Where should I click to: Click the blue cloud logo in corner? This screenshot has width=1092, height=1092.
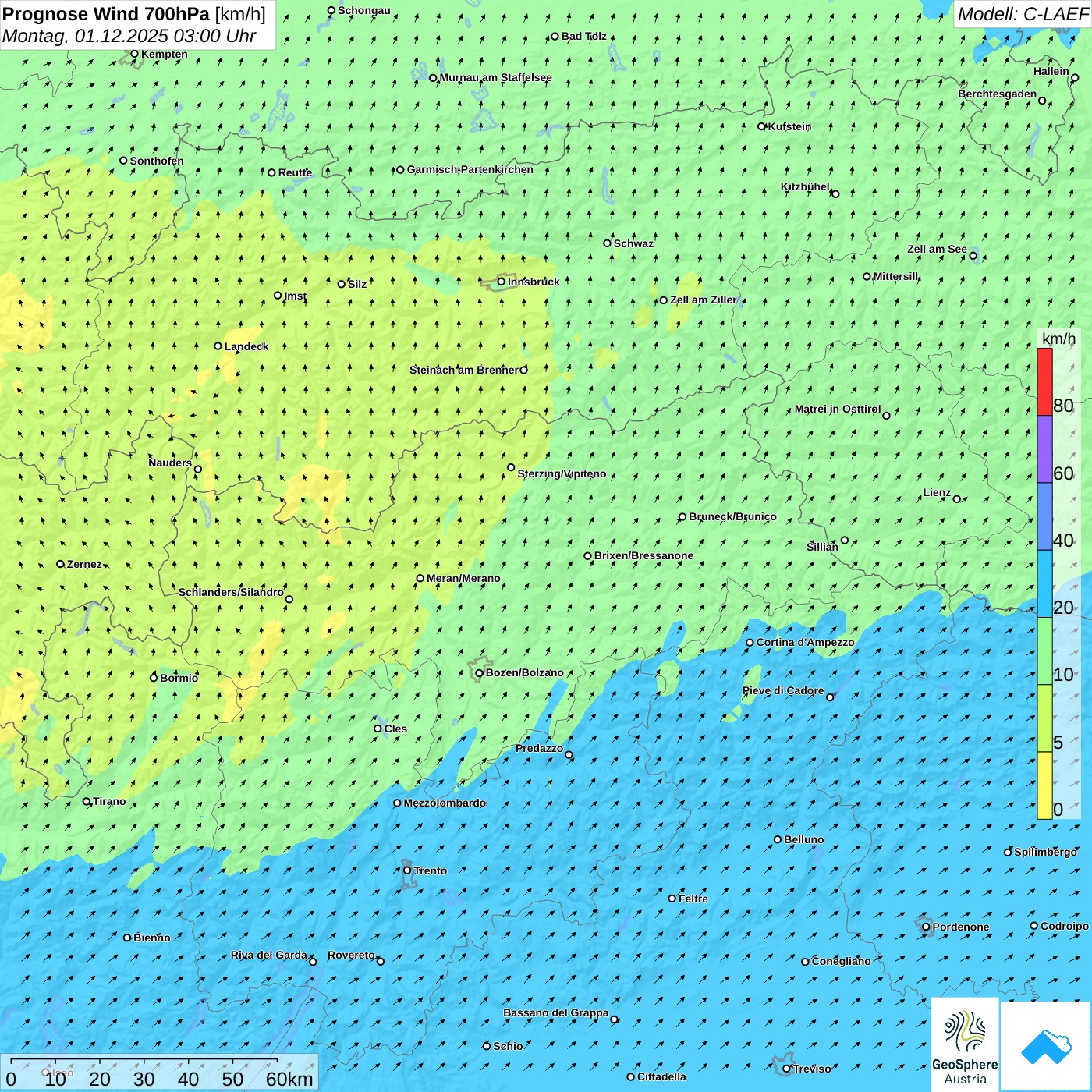1045,1046
